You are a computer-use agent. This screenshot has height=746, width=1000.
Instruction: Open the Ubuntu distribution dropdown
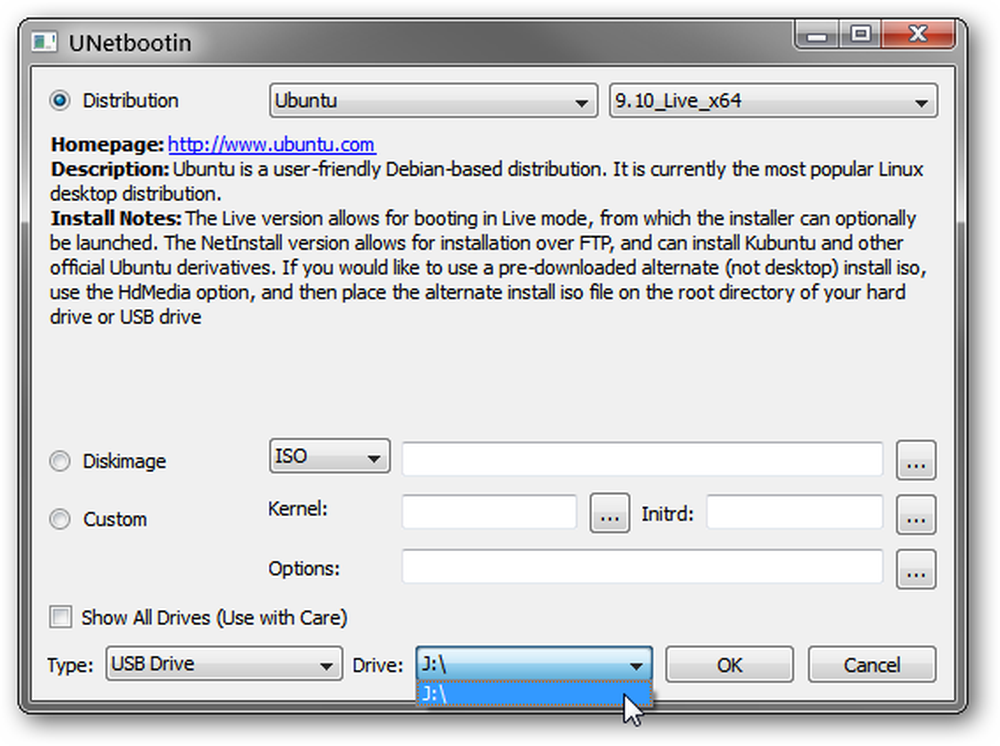pos(433,101)
